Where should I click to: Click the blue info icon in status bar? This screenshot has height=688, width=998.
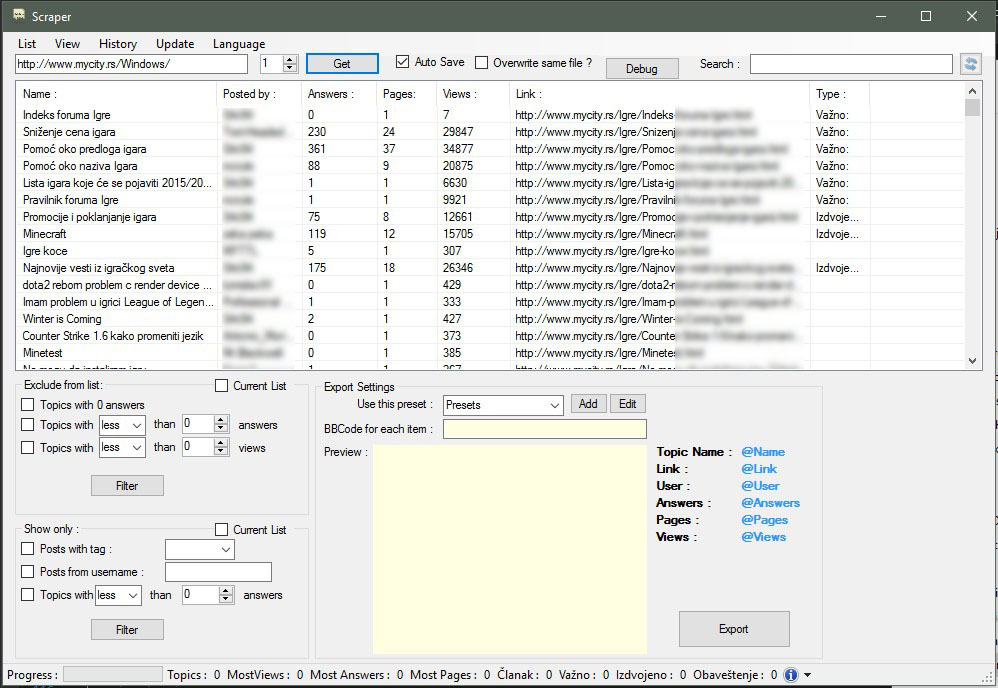[790, 675]
